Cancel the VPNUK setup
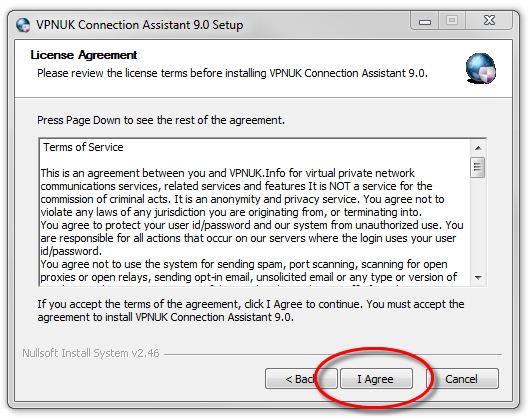The height and width of the screenshot is (419, 531). [463, 378]
